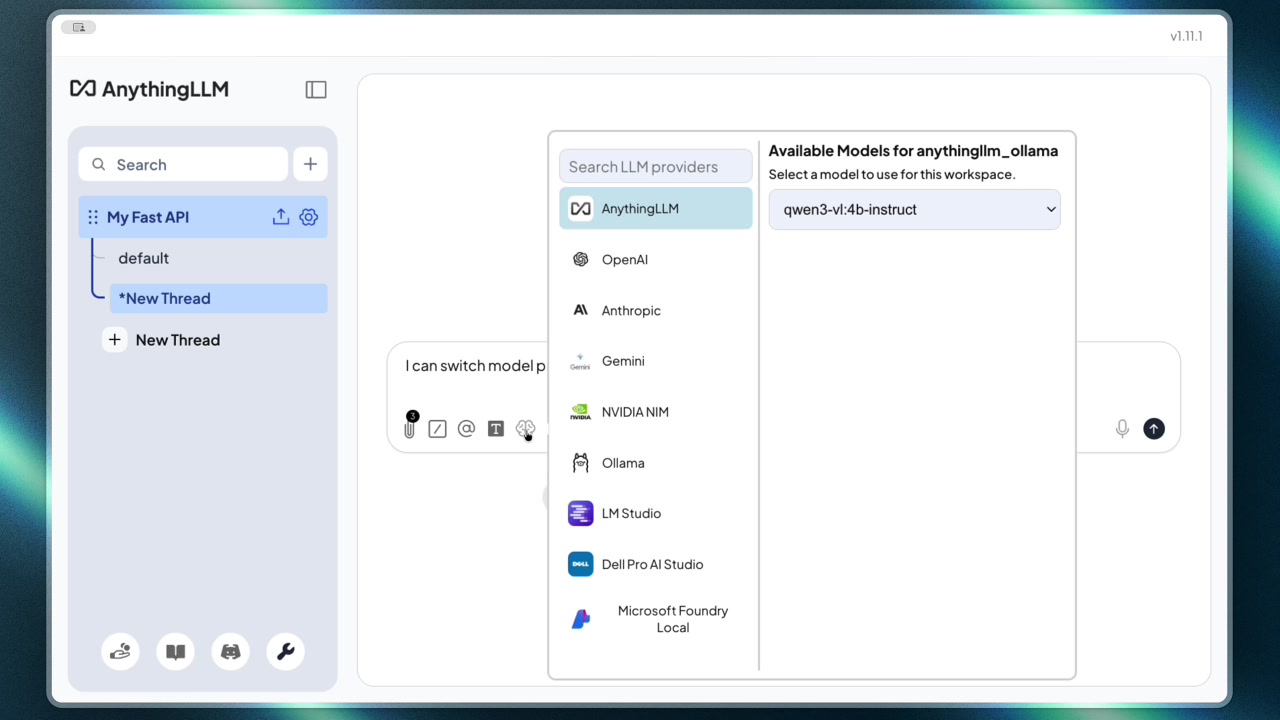Activate the microphone for voice input
The image size is (1280, 720).
pos(1122,428)
